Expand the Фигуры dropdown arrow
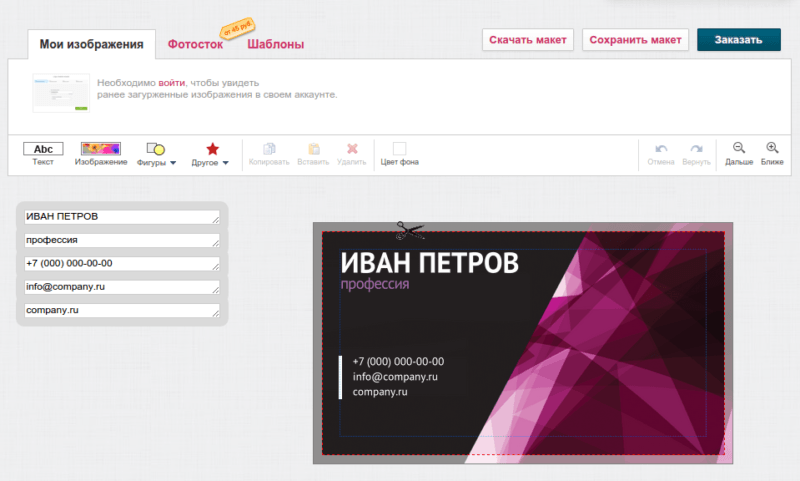 (173, 163)
